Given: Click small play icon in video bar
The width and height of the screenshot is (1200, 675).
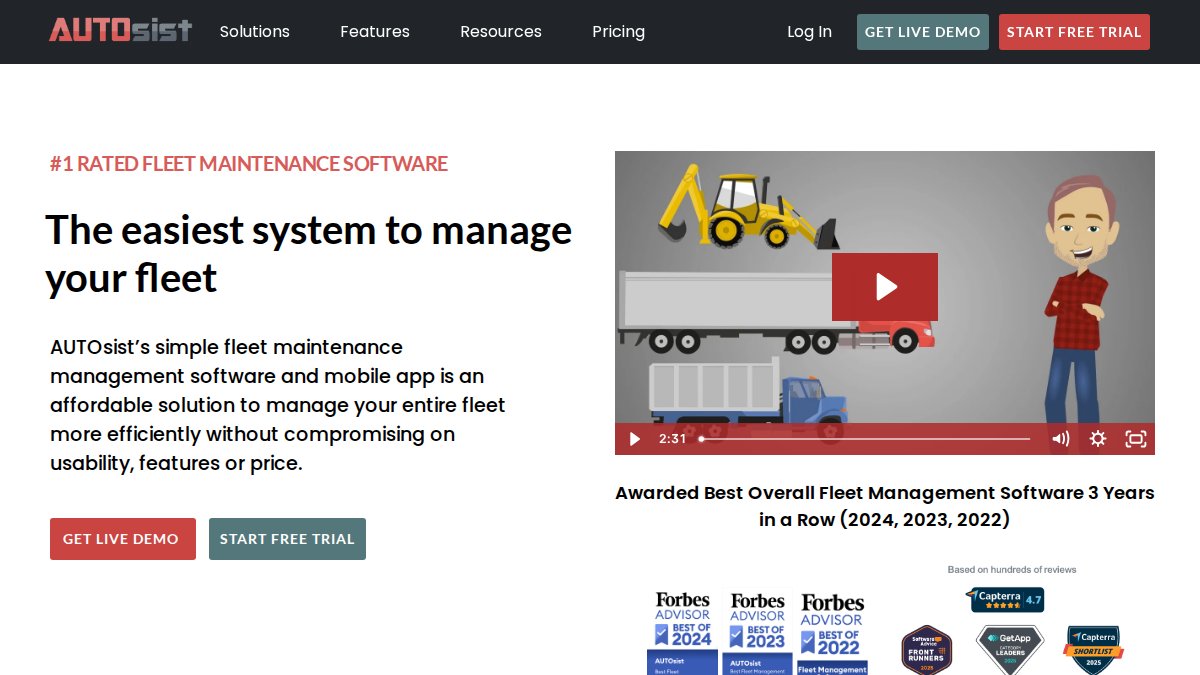Looking at the screenshot, I should pos(634,439).
